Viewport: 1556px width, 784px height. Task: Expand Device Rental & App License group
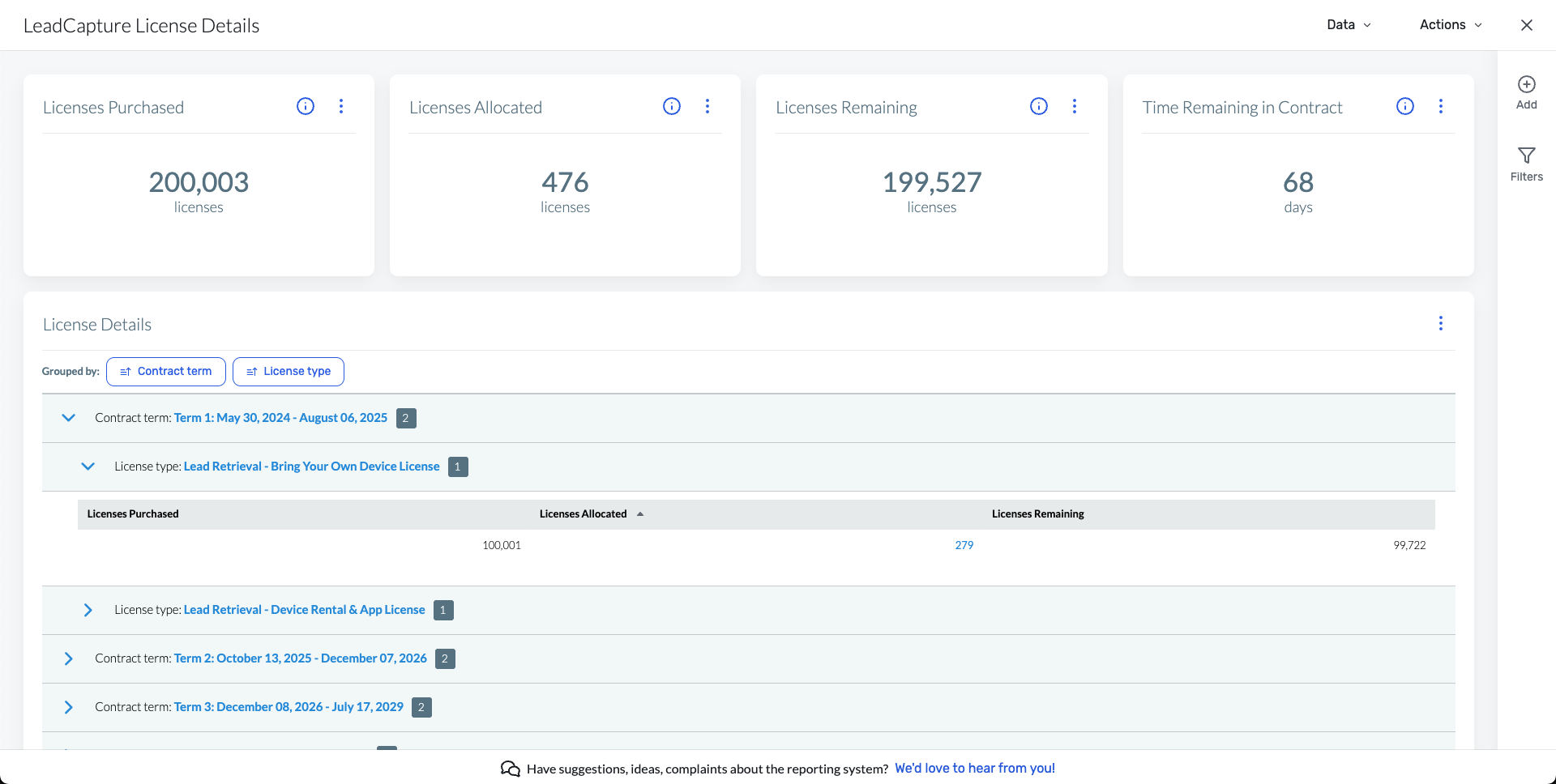(x=88, y=610)
